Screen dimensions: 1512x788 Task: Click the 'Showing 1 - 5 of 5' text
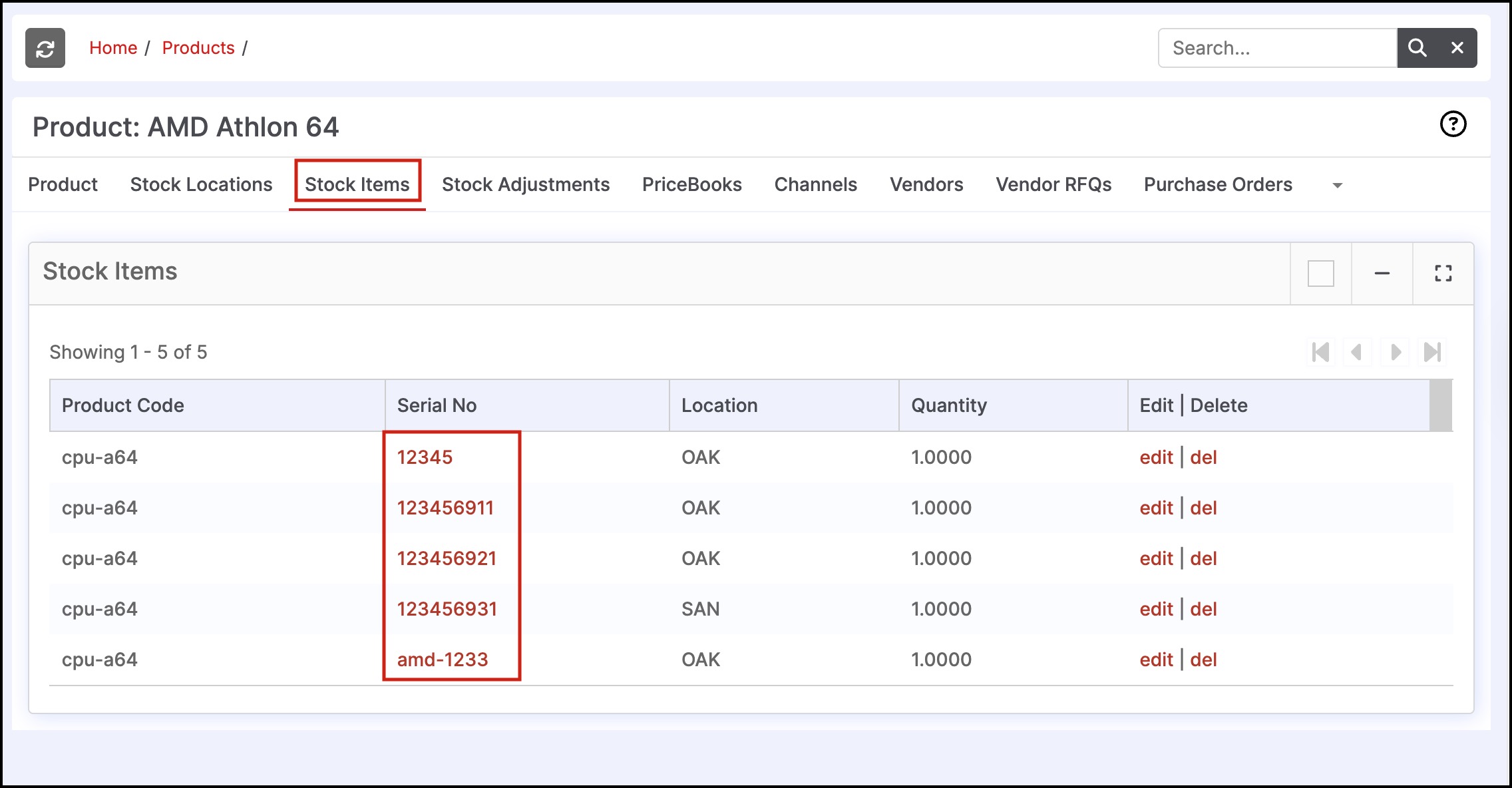tap(128, 352)
